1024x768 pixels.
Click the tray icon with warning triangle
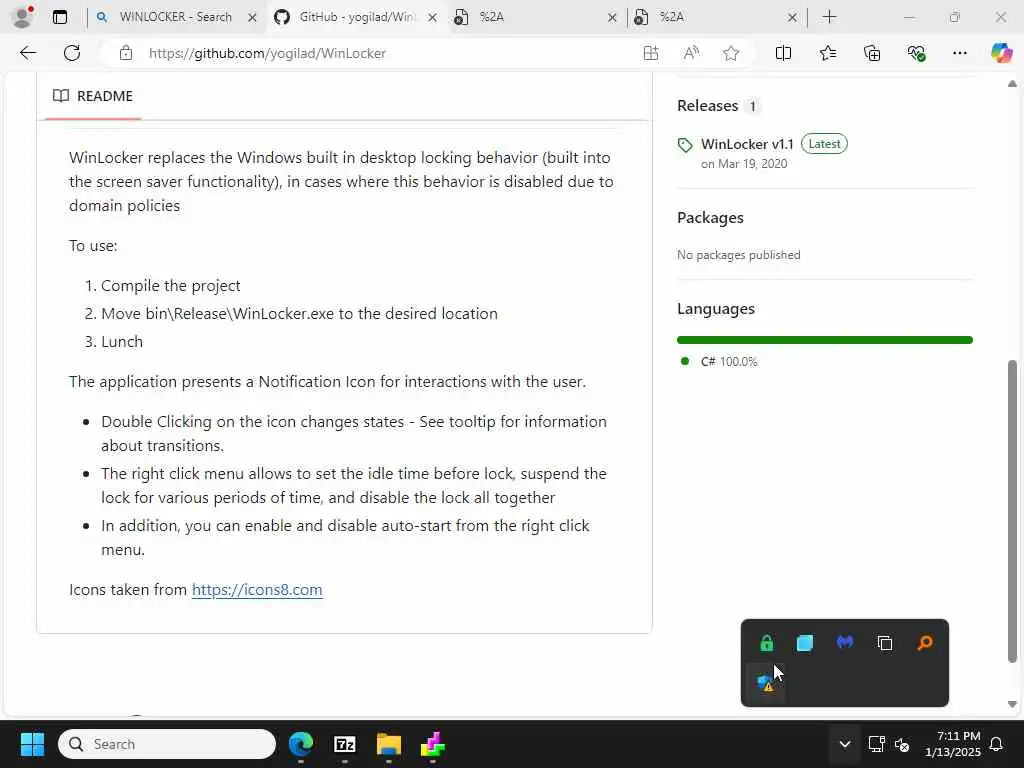[x=765, y=682]
